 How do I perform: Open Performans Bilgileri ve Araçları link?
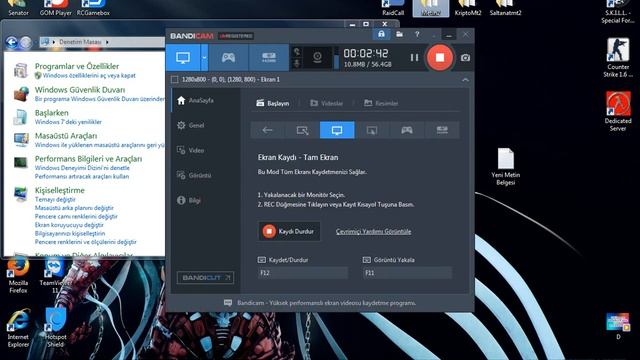[x=89, y=159]
